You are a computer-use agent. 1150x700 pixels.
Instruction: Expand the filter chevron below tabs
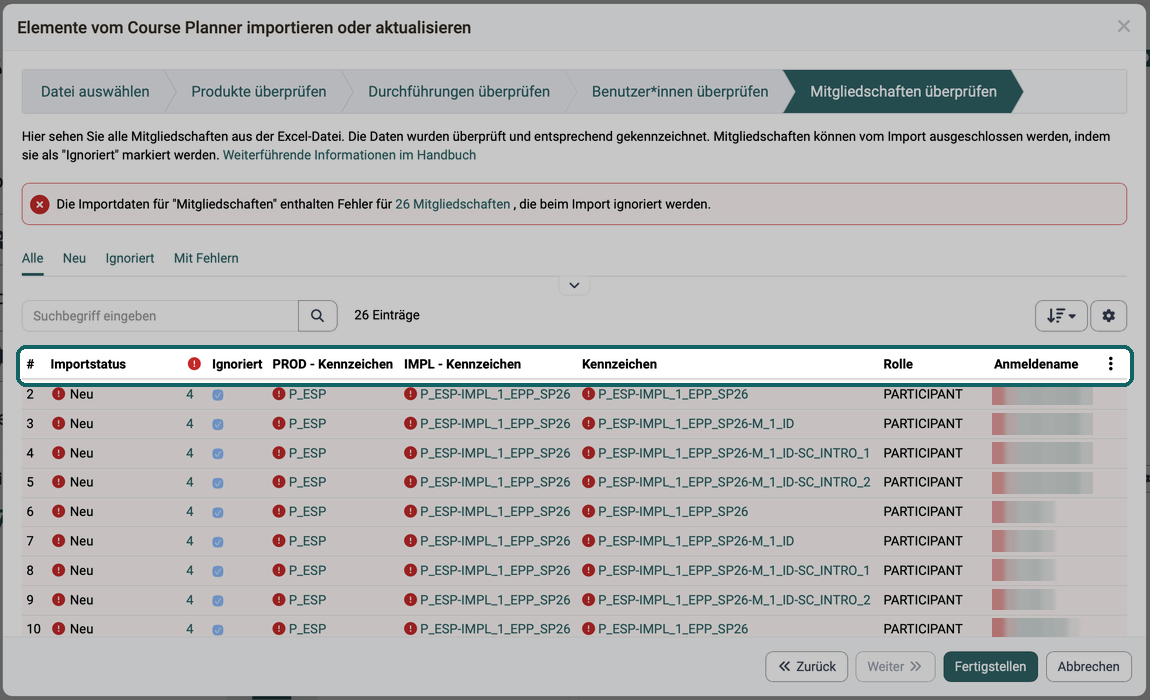(x=574, y=285)
